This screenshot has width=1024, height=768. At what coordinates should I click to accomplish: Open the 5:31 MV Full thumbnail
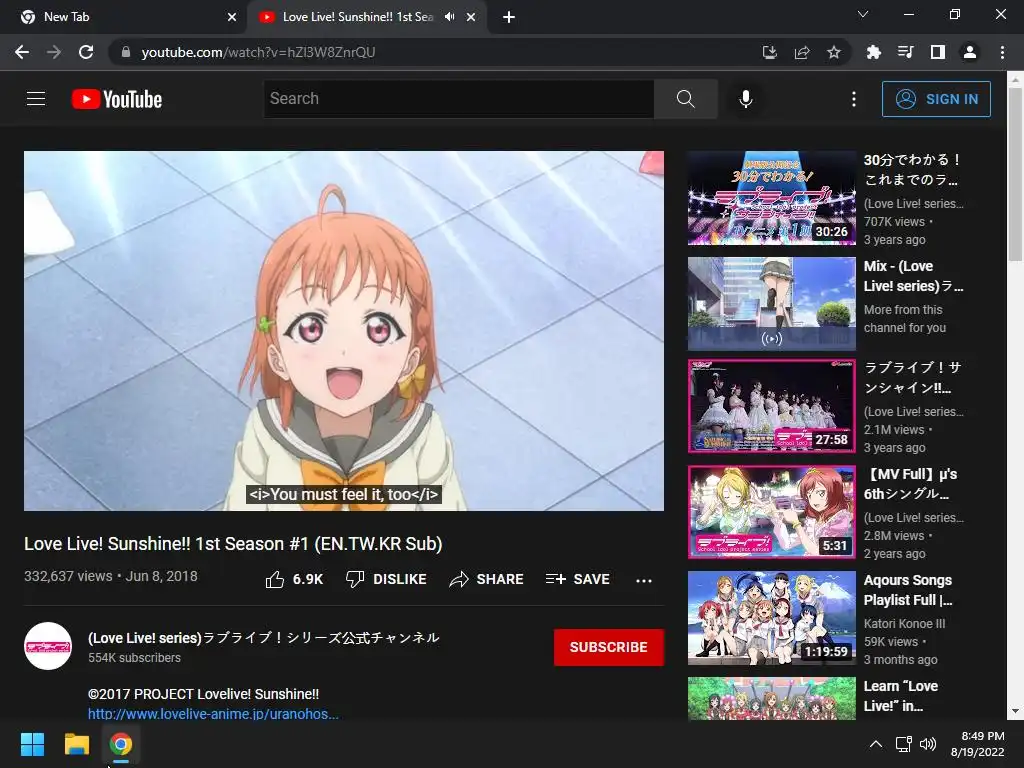[x=771, y=512]
